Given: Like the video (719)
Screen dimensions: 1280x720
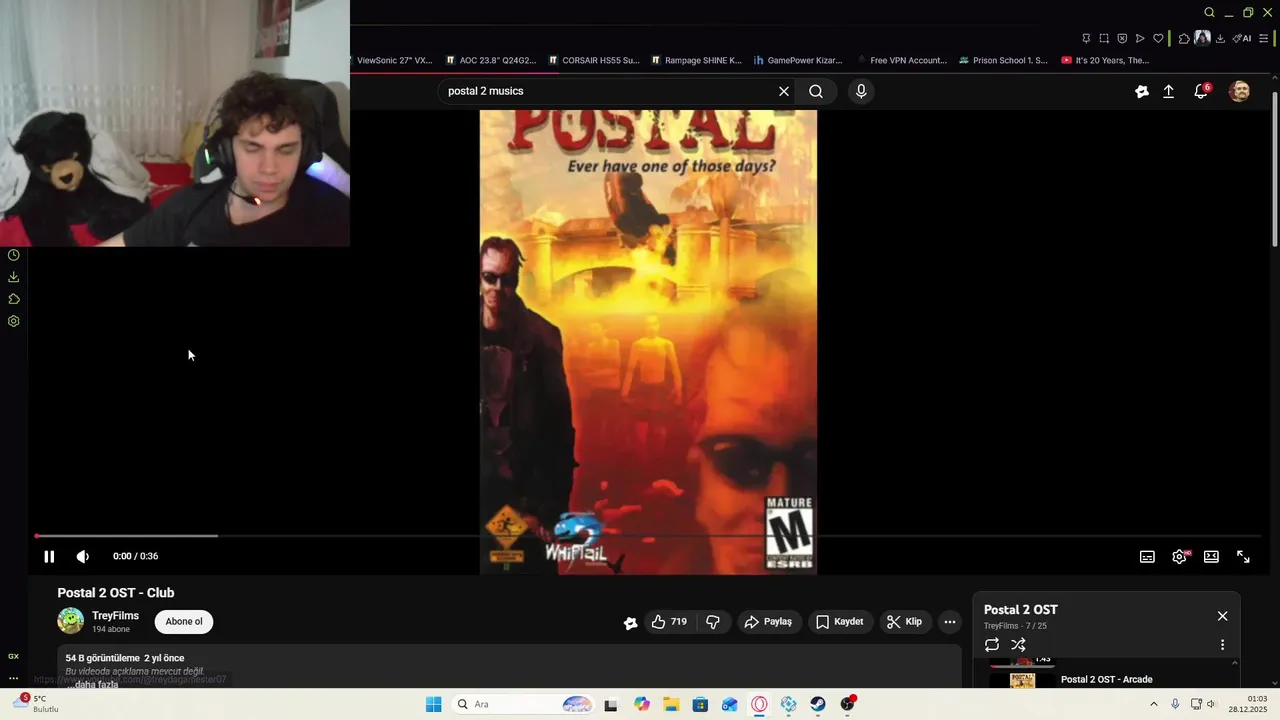Looking at the screenshot, I should click(668, 622).
